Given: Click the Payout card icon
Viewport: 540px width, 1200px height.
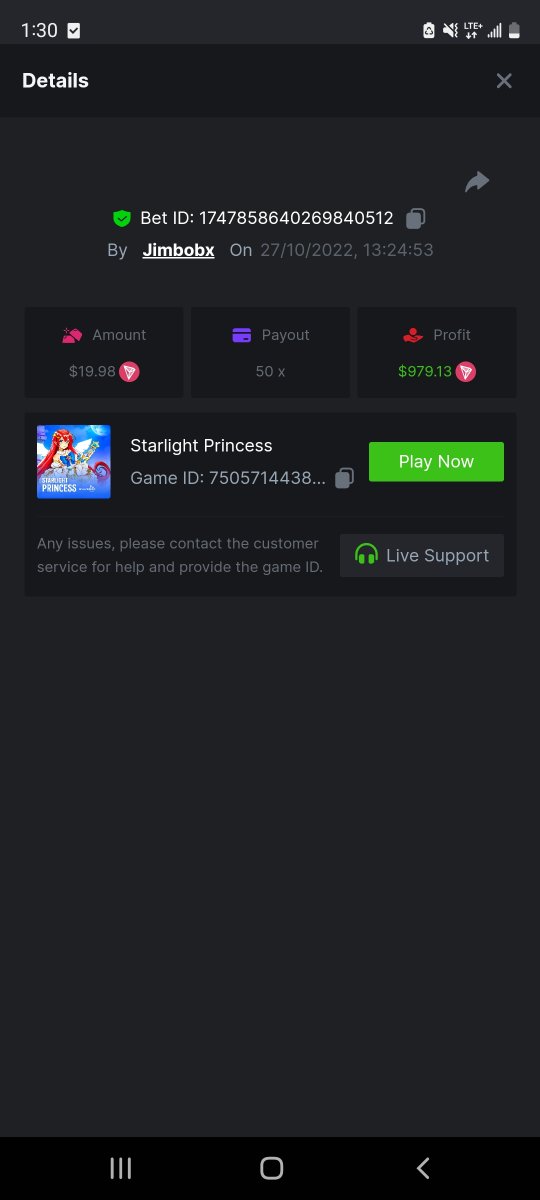Looking at the screenshot, I should [241, 335].
